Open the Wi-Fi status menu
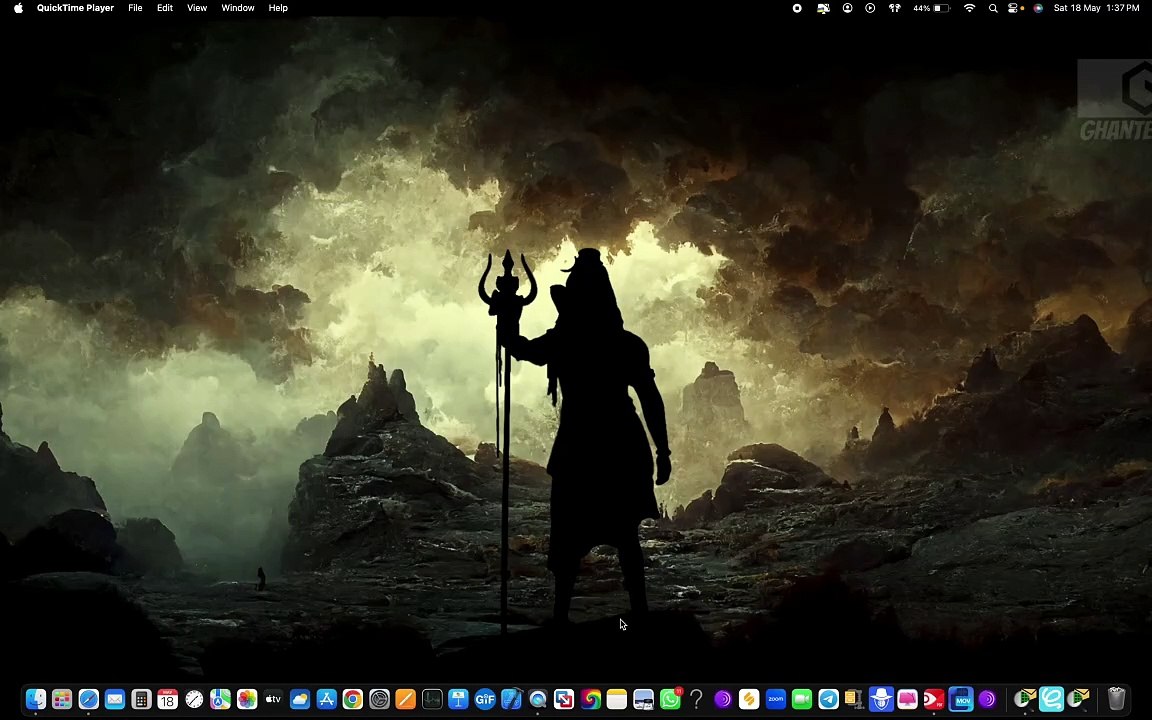Image resolution: width=1152 pixels, height=720 pixels. [970, 8]
